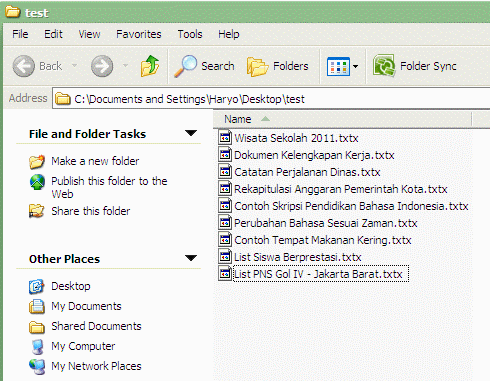Collapse the Other Places panel
Screen dimensions: 490x381
[x=191, y=258]
